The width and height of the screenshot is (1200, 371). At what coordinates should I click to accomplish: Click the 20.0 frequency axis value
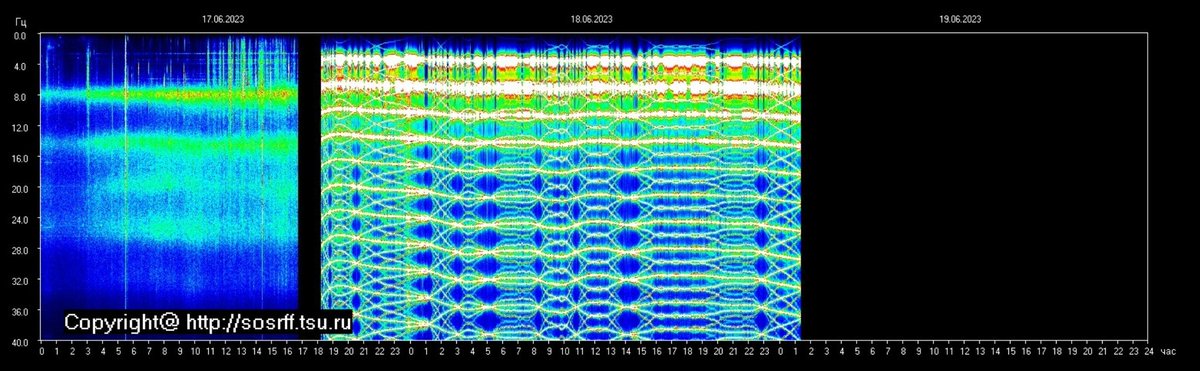[x=20, y=189]
